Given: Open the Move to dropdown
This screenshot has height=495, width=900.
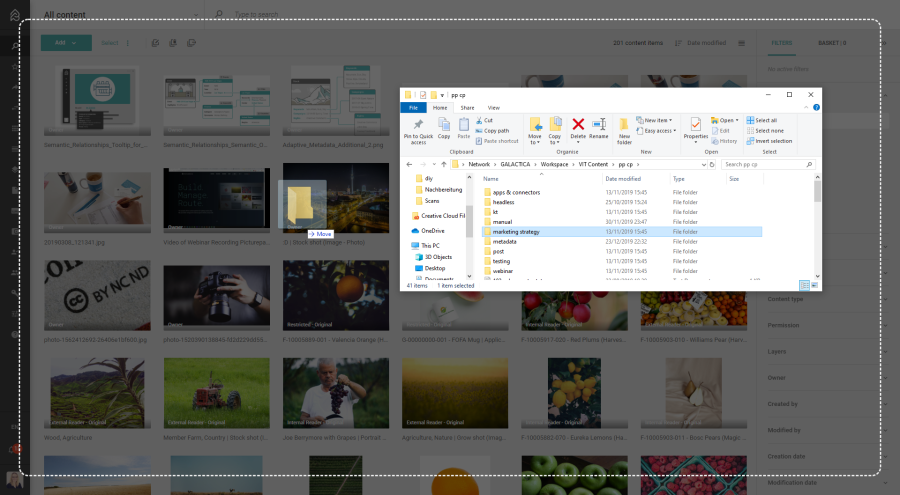Looking at the screenshot, I should [x=535, y=132].
